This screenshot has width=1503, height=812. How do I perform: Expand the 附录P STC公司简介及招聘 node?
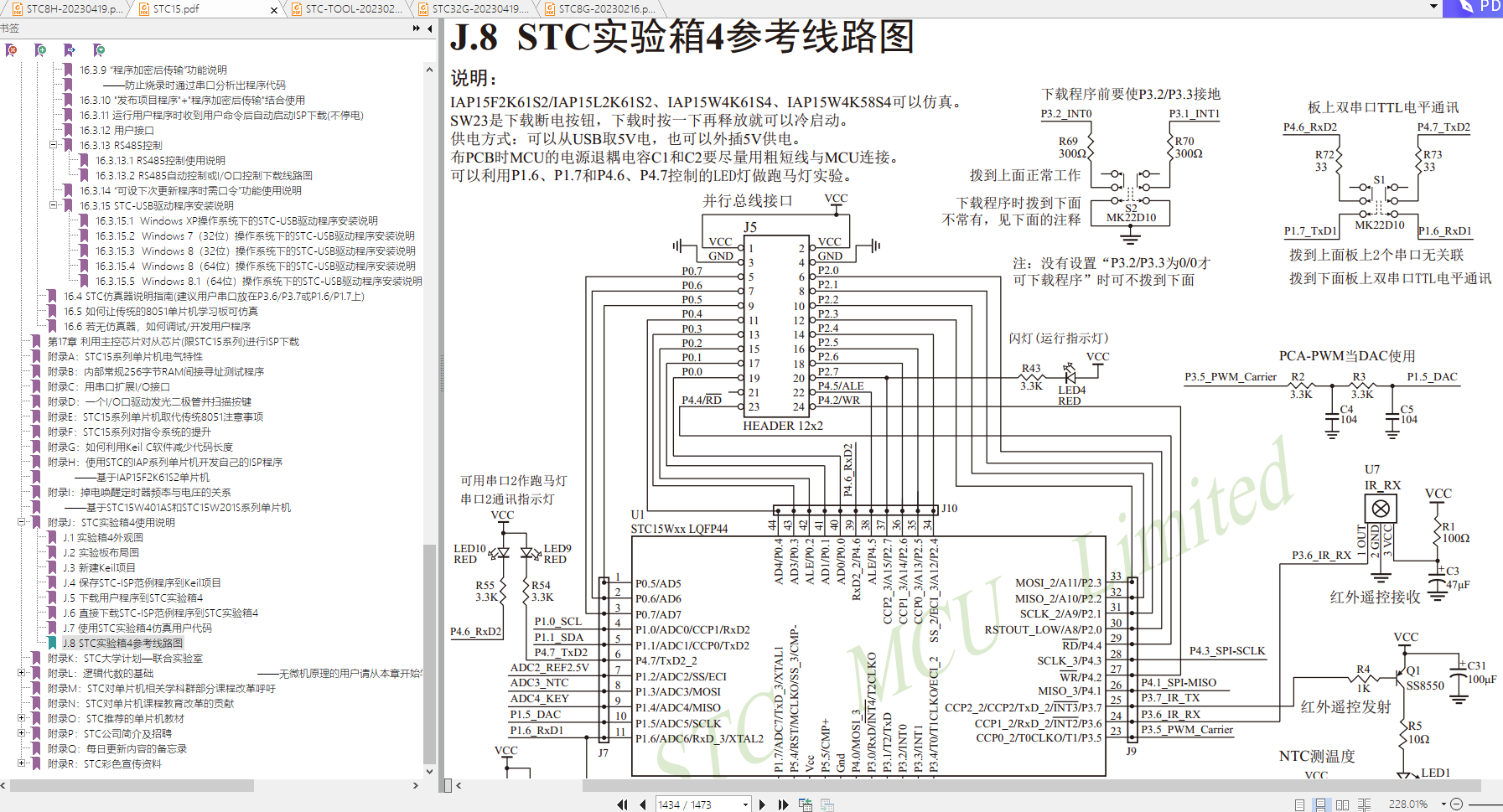[x=22, y=733]
